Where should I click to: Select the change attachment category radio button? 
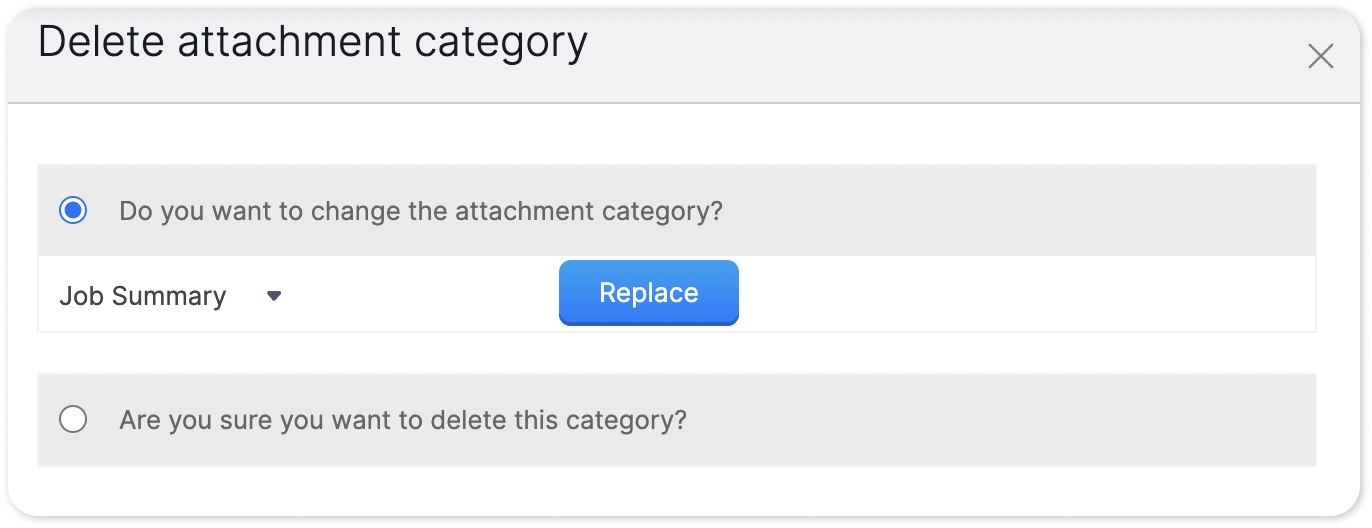click(73, 211)
